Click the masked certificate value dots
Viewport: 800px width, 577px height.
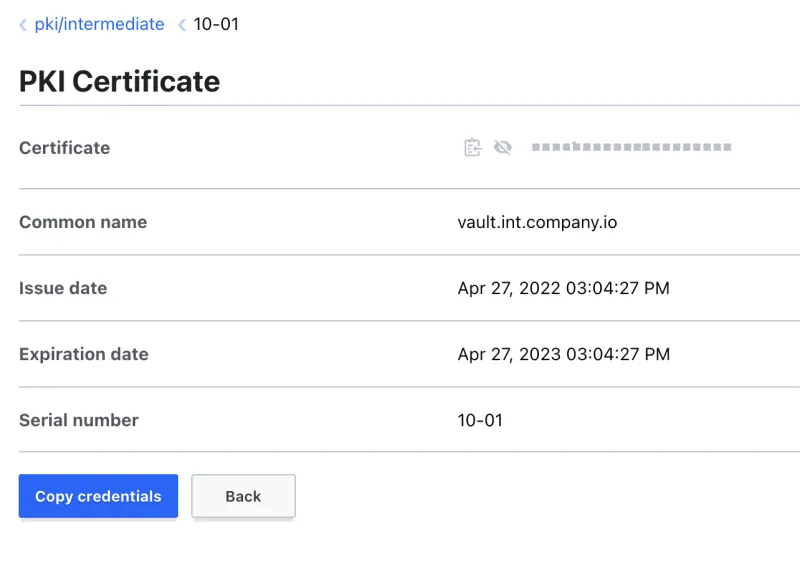(631, 148)
